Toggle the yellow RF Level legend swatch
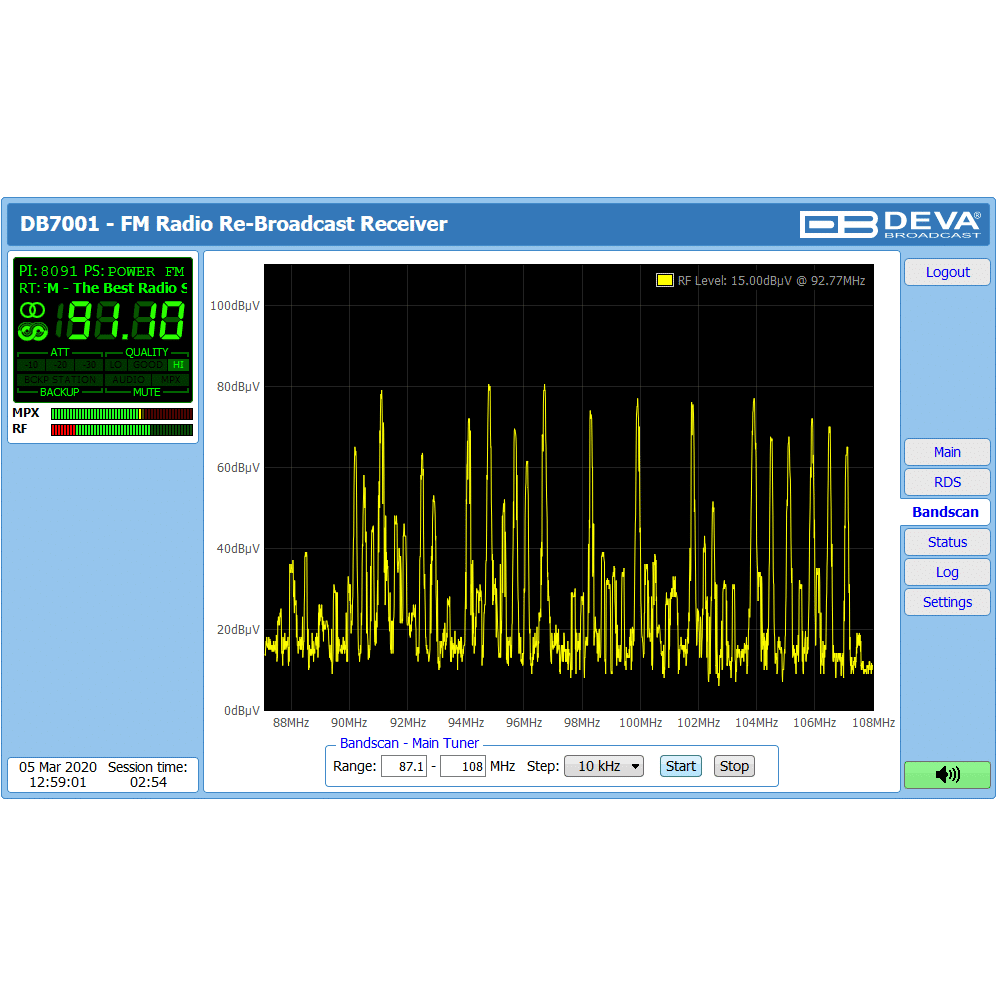This screenshot has height=997, width=997. [x=664, y=280]
